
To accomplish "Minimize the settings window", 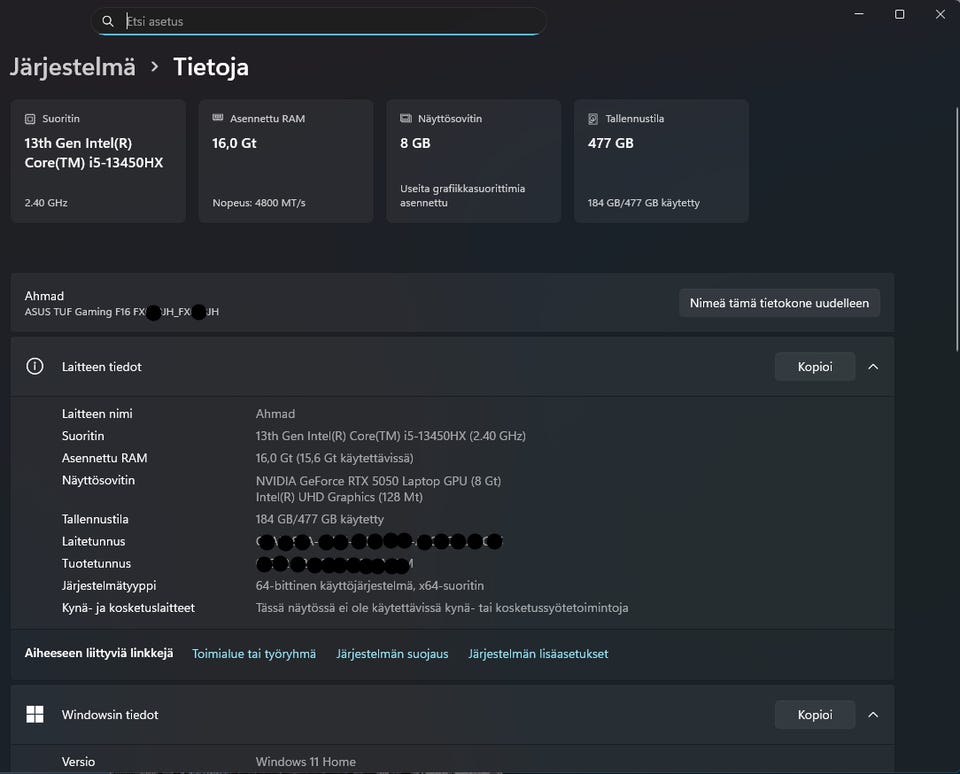I will [x=859, y=13].
